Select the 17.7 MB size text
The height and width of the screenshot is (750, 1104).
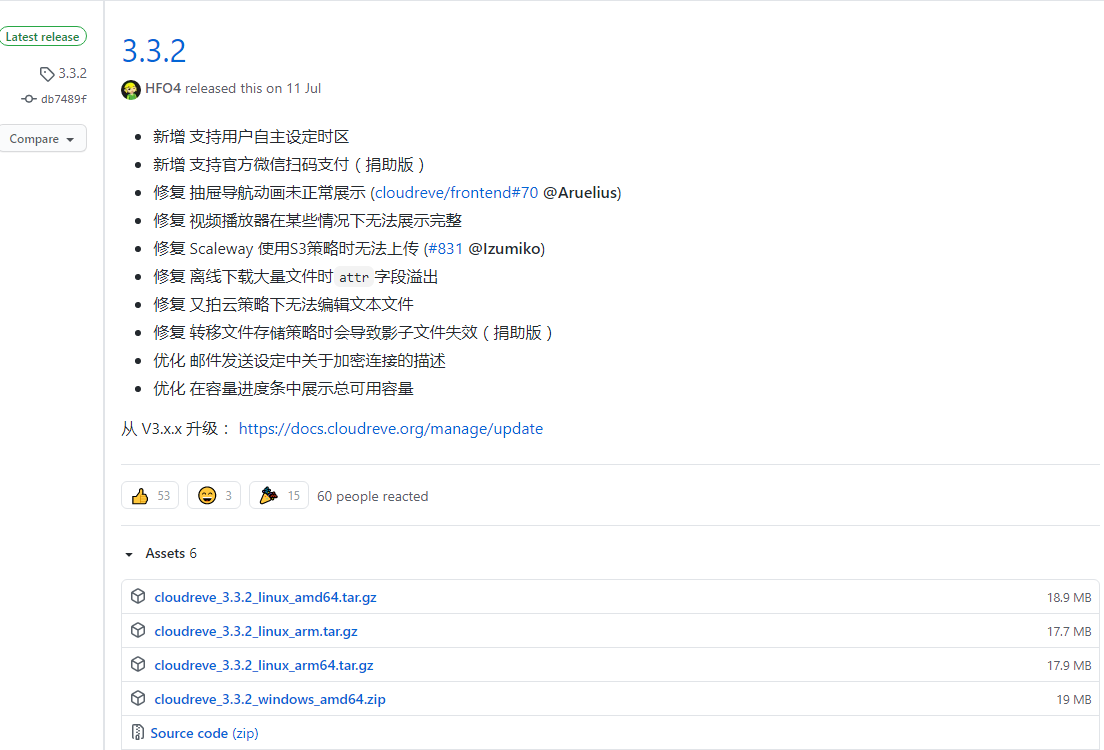click(1069, 632)
